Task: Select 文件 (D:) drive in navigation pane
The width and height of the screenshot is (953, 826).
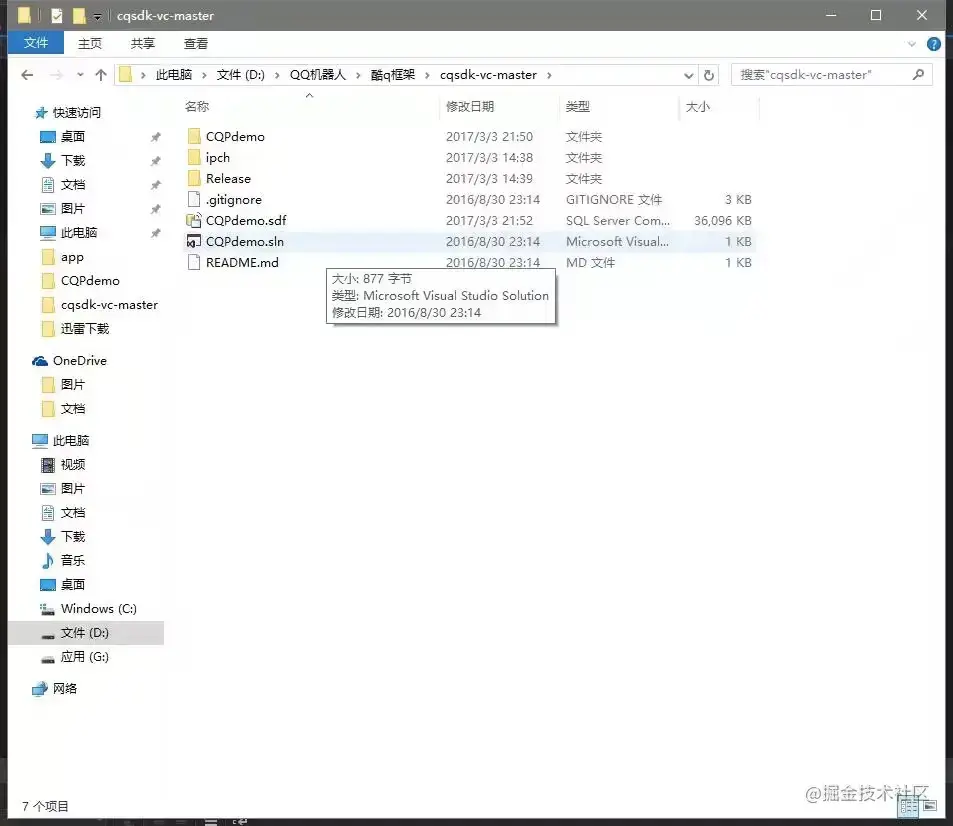Action: click(x=84, y=633)
